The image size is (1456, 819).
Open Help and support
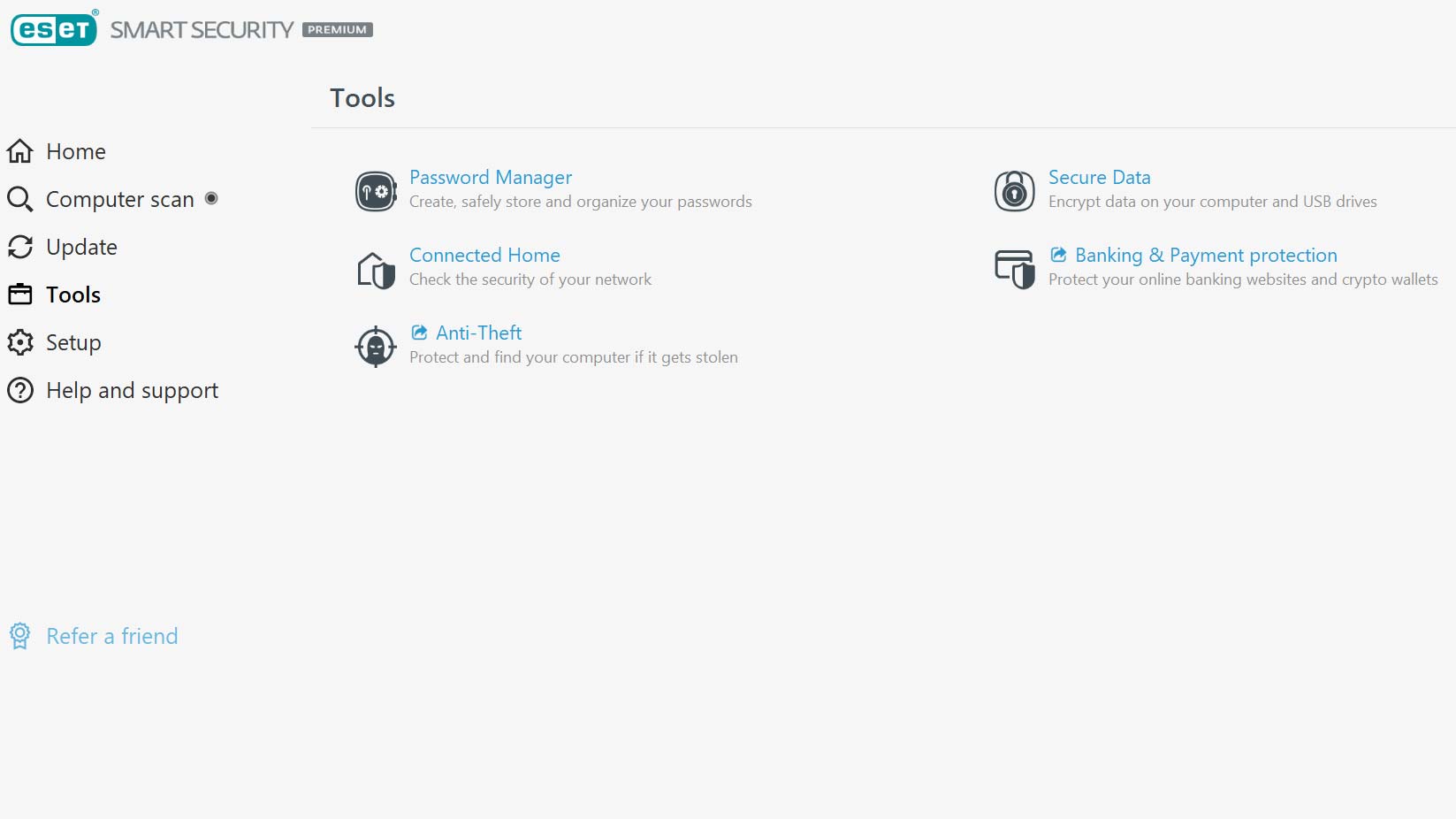133,391
